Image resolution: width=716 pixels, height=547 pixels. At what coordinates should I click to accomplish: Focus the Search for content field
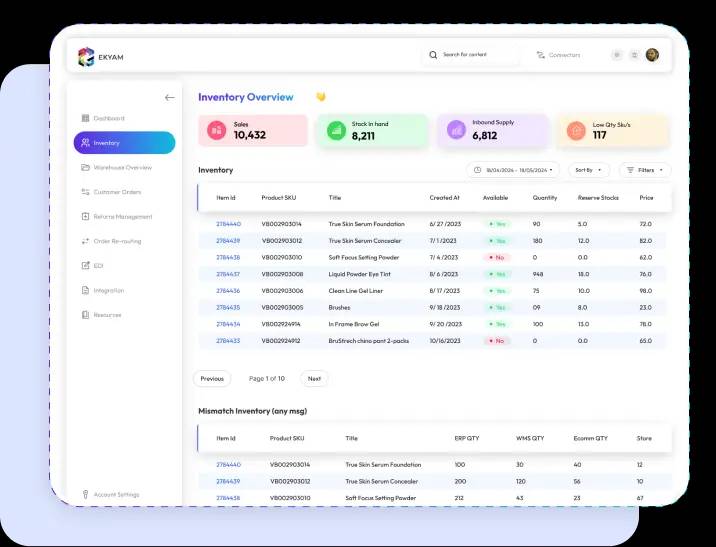coord(470,55)
